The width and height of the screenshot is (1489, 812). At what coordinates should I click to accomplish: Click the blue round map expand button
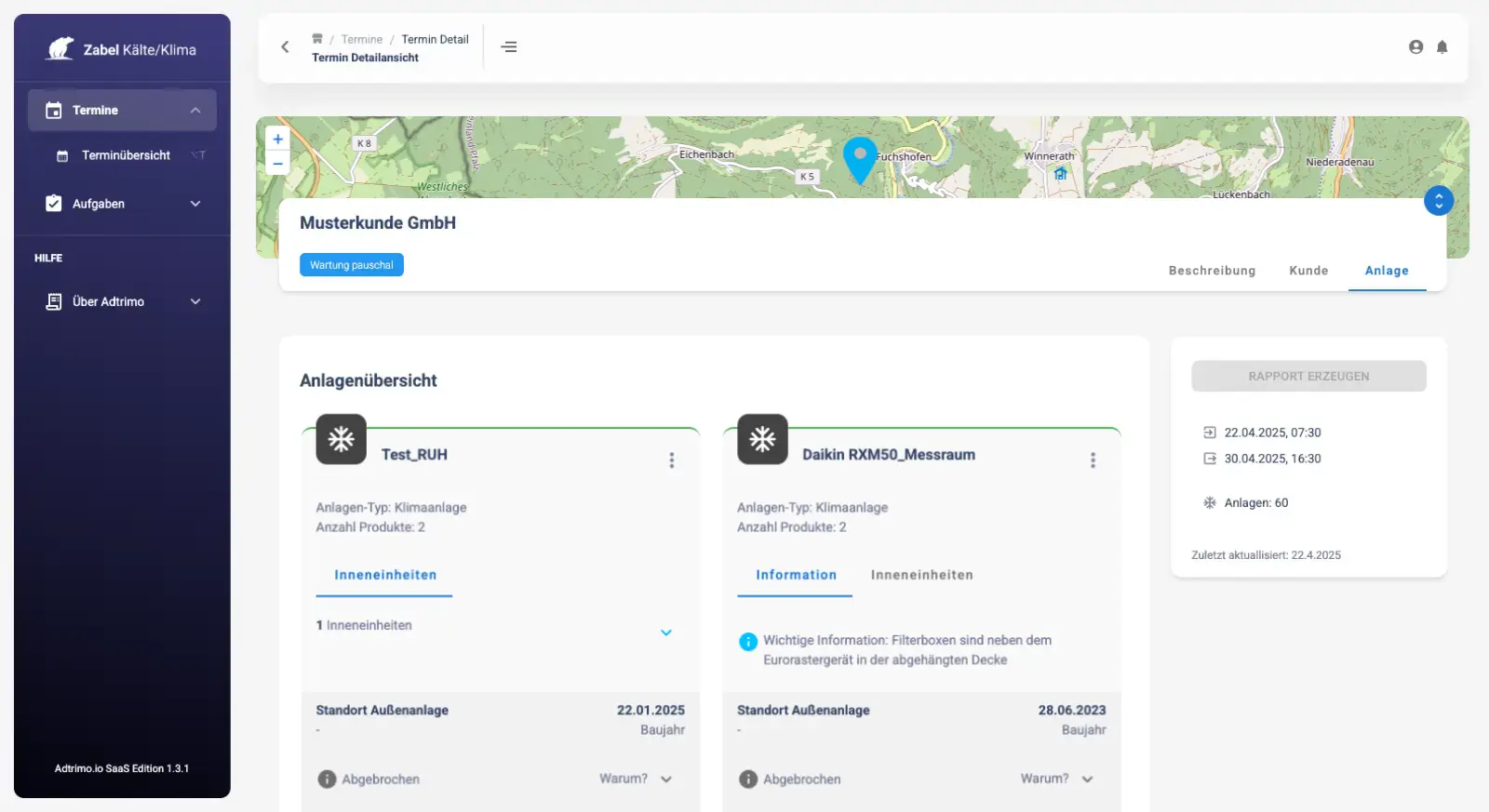(x=1439, y=200)
